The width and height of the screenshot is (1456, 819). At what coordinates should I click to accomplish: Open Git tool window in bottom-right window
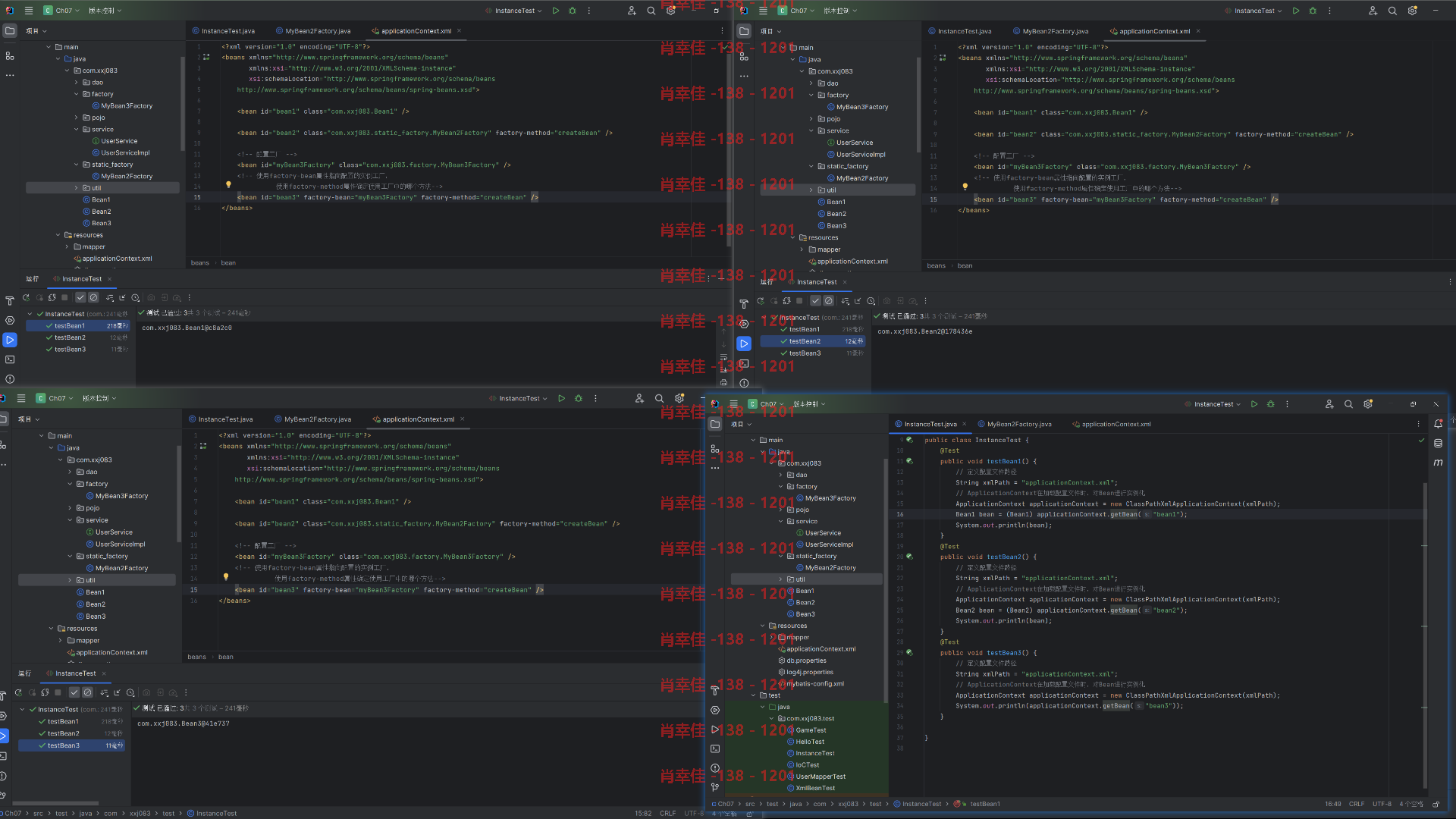tap(715, 787)
